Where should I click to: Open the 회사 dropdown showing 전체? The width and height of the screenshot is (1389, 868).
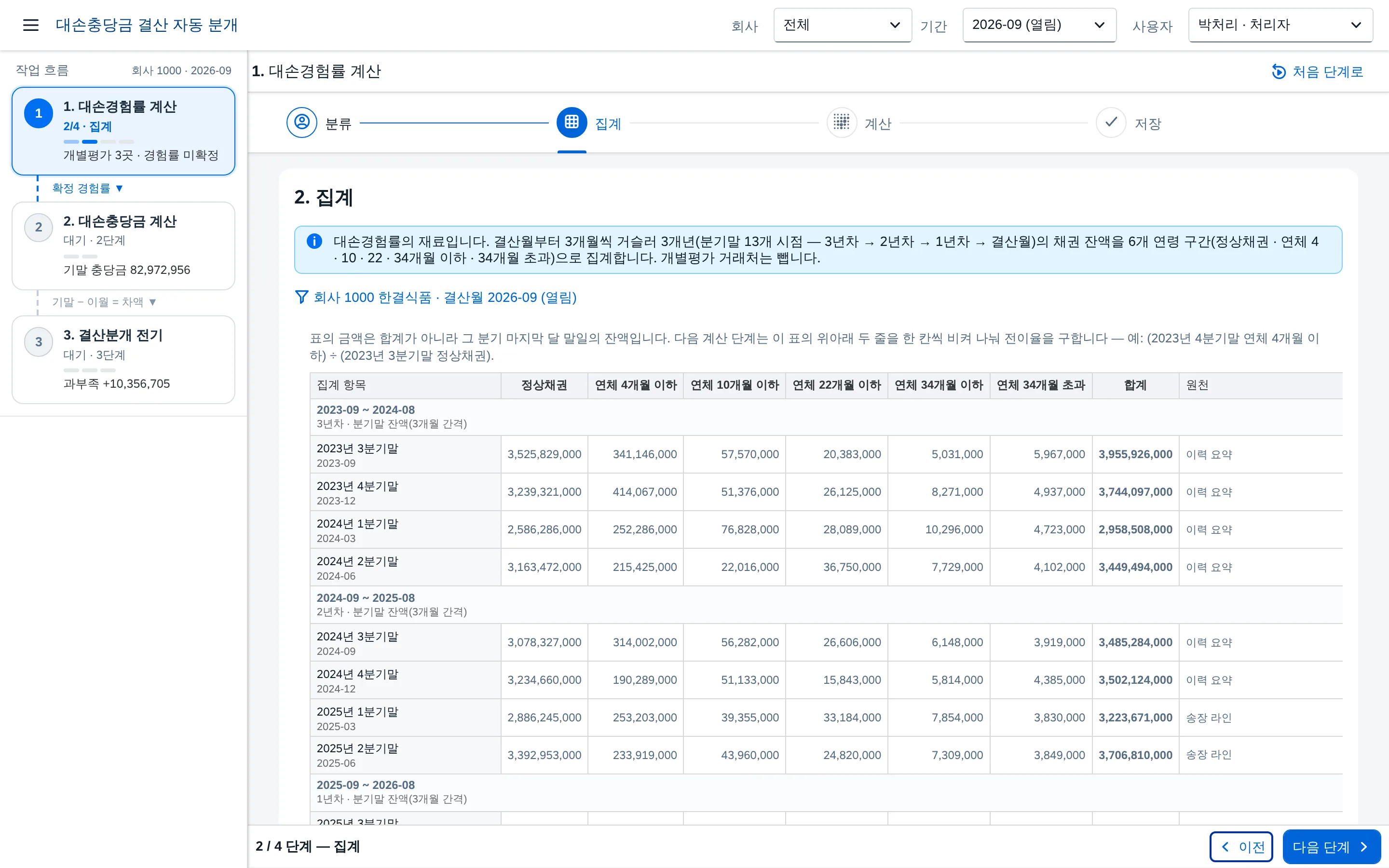point(843,25)
